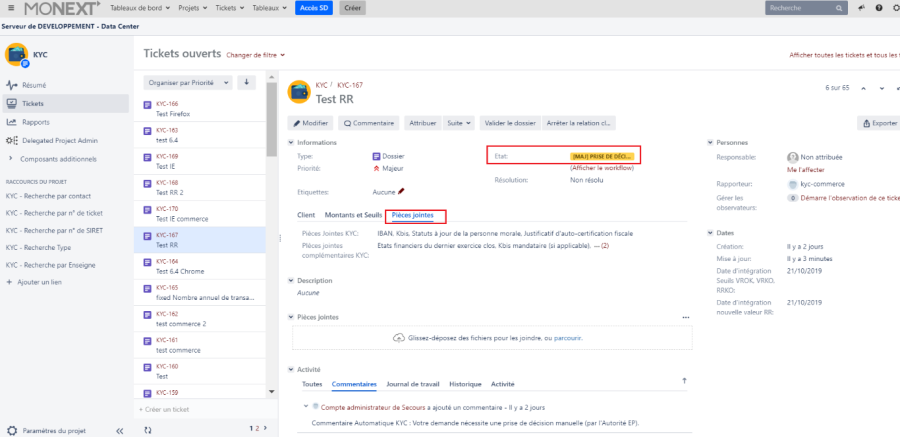Switch to the Historique activity tab
Image resolution: width=900 pixels, height=437 pixels.
pyautogui.click(x=464, y=384)
